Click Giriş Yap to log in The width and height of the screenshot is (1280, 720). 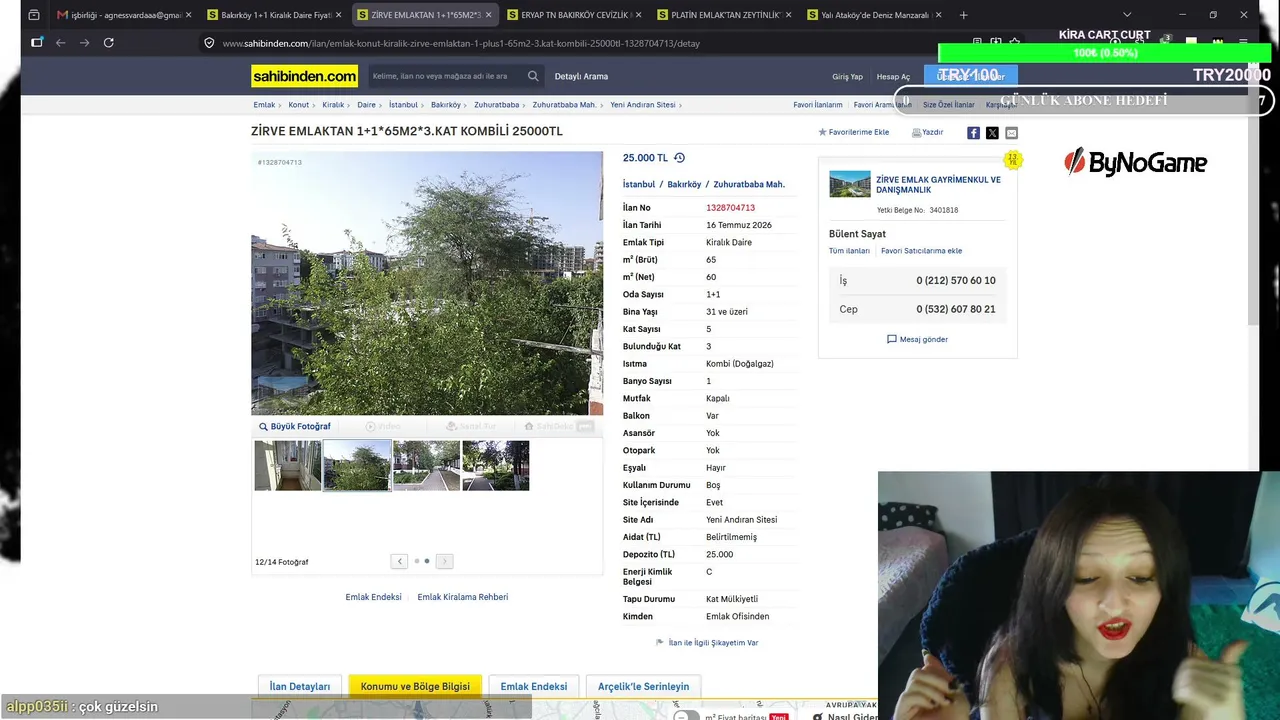coord(847,77)
